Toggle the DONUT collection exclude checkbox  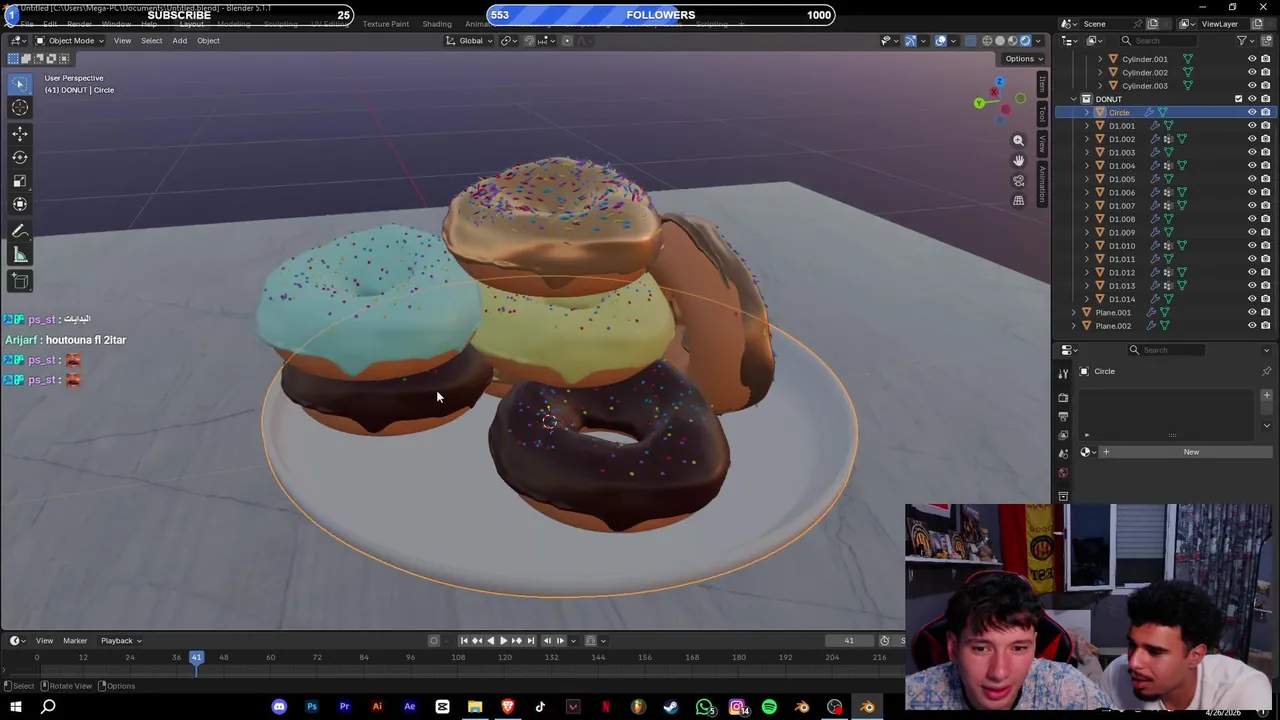(1238, 99)
